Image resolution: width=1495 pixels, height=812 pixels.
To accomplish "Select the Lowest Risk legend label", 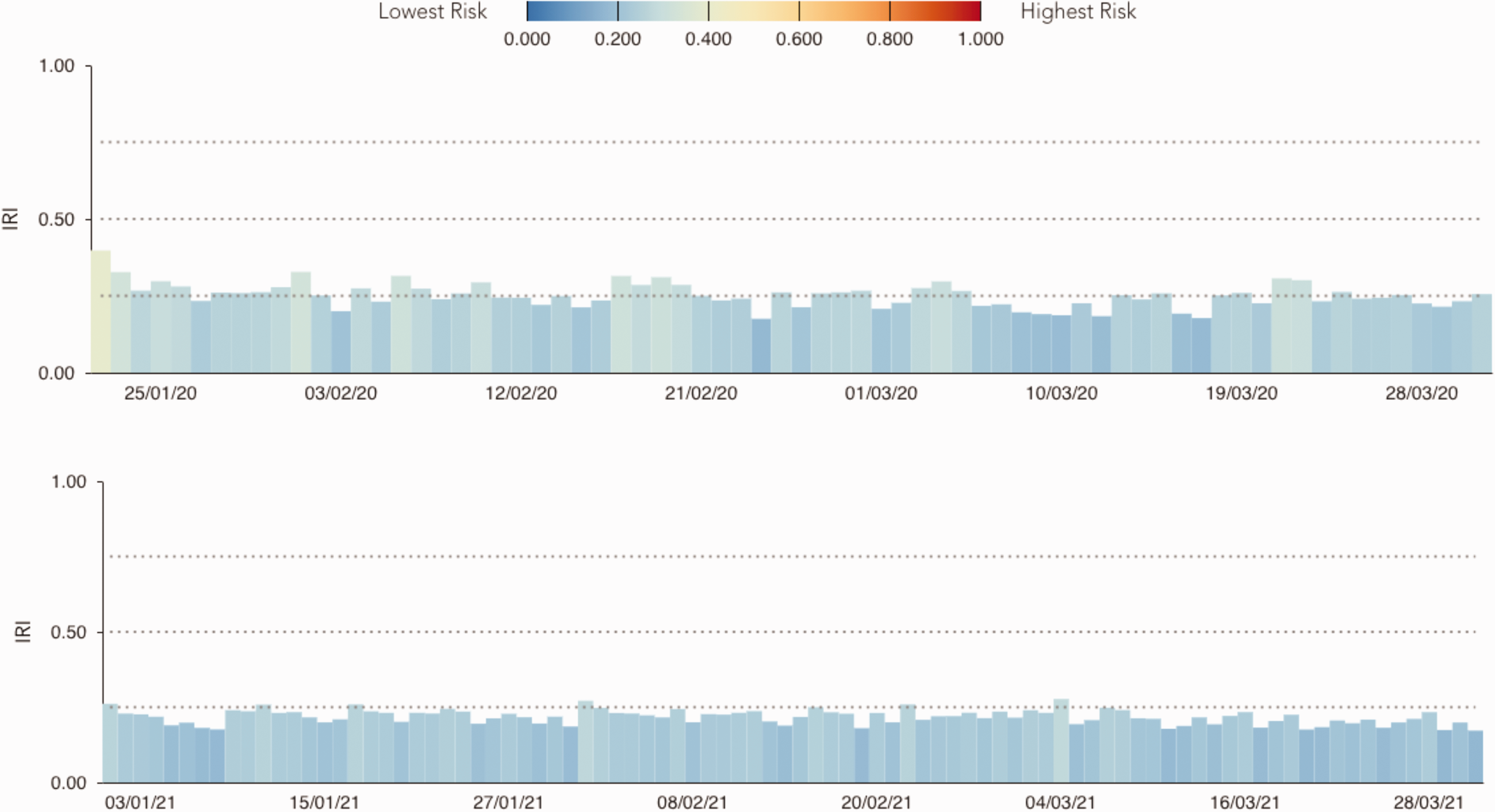I will pyautogui.click(x=432, y=11).
